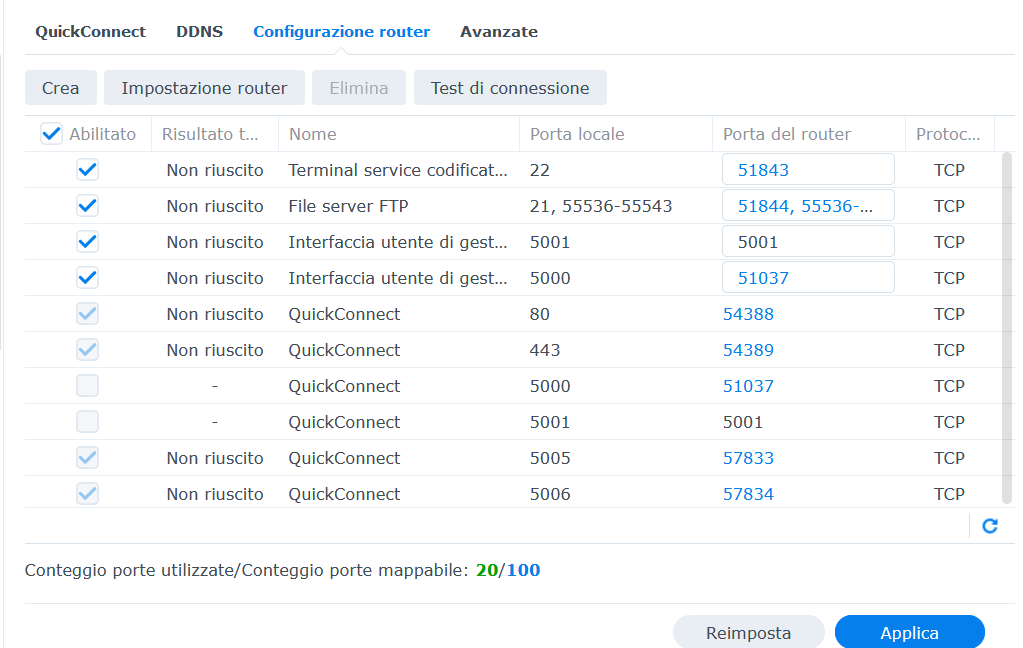Click local port 5006 cell
The width and height of the screenshot is (1023, 648).
[550, 494]
